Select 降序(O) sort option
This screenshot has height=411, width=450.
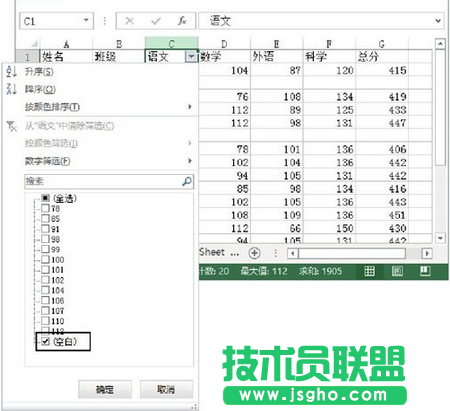coord(40,89)
